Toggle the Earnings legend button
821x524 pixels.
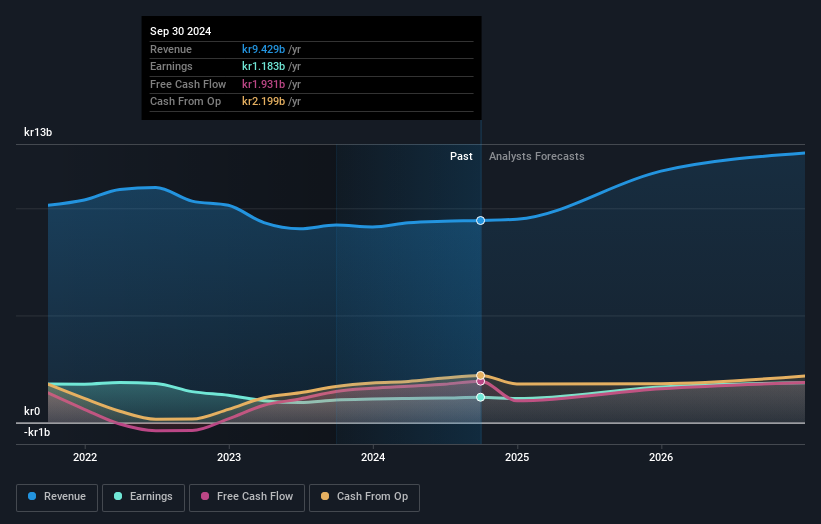[143, 497]
